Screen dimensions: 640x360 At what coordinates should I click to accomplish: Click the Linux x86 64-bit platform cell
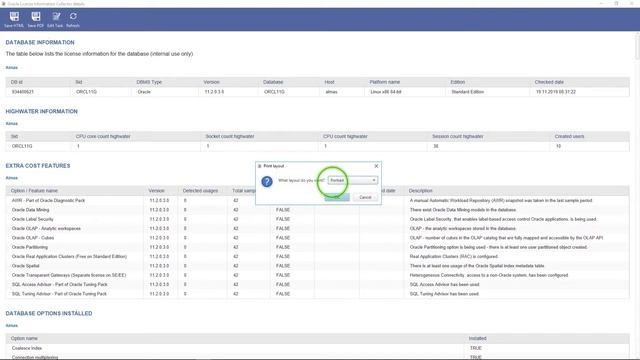(386, 92)
